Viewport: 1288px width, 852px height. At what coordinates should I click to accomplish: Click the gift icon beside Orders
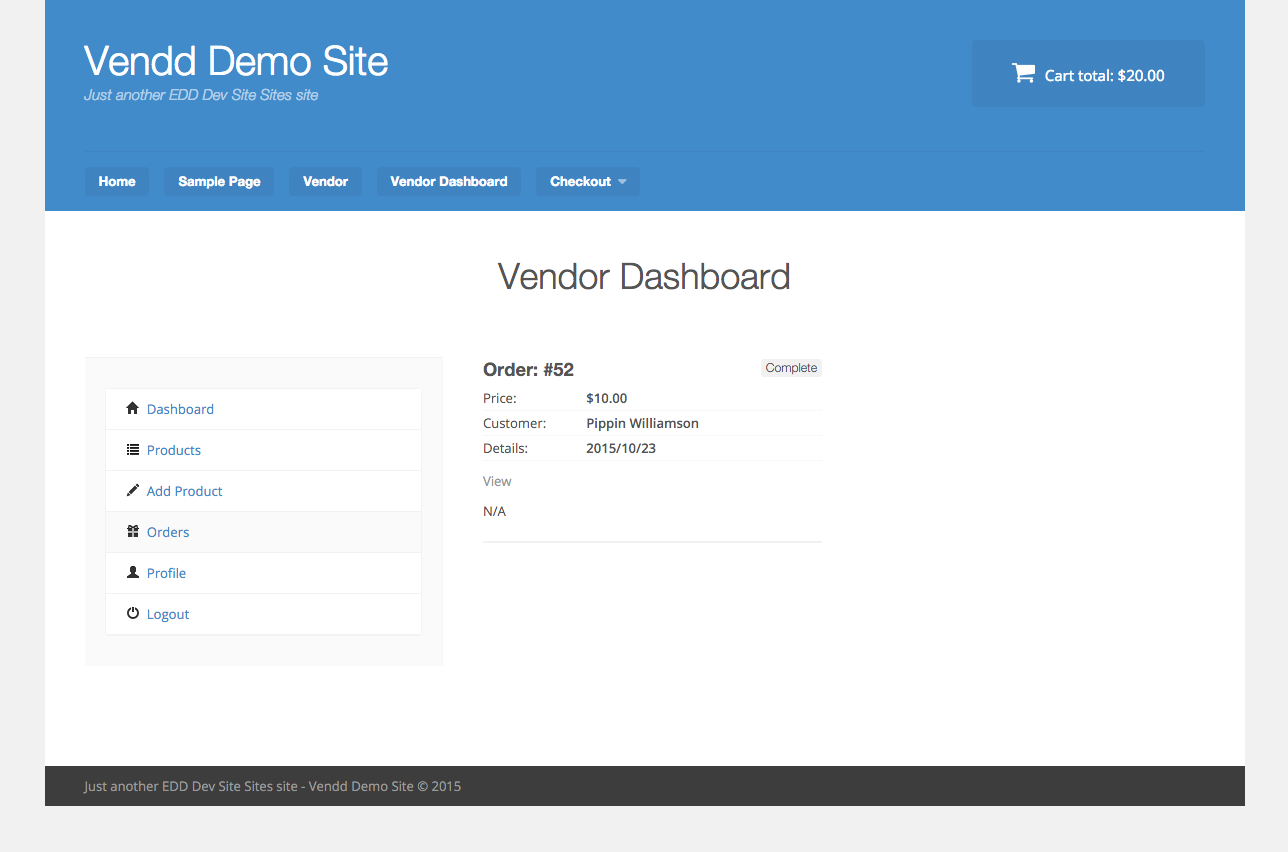pos(132,531)
